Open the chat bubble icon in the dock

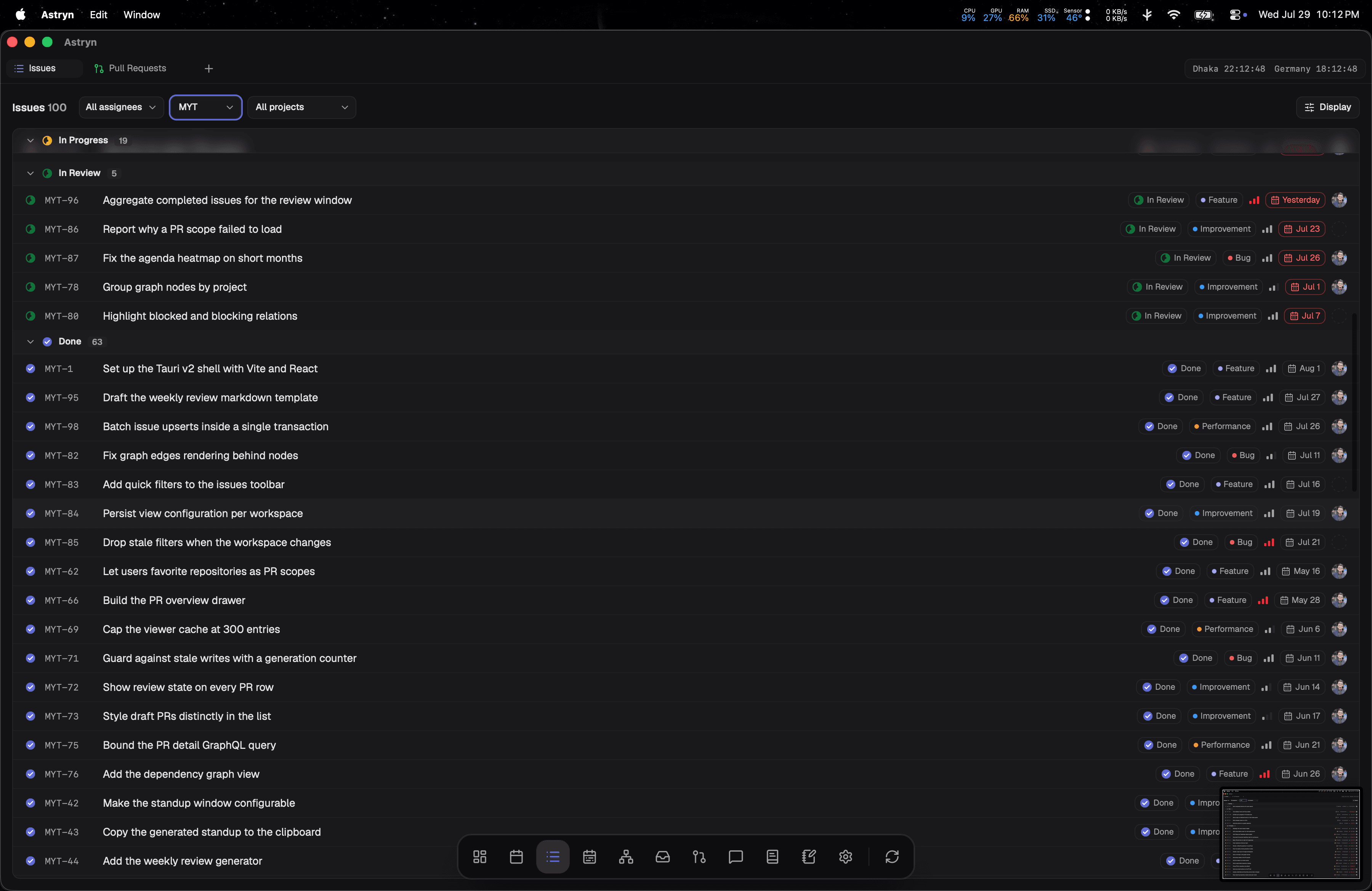pyautogui.click(x=736, y=857)
